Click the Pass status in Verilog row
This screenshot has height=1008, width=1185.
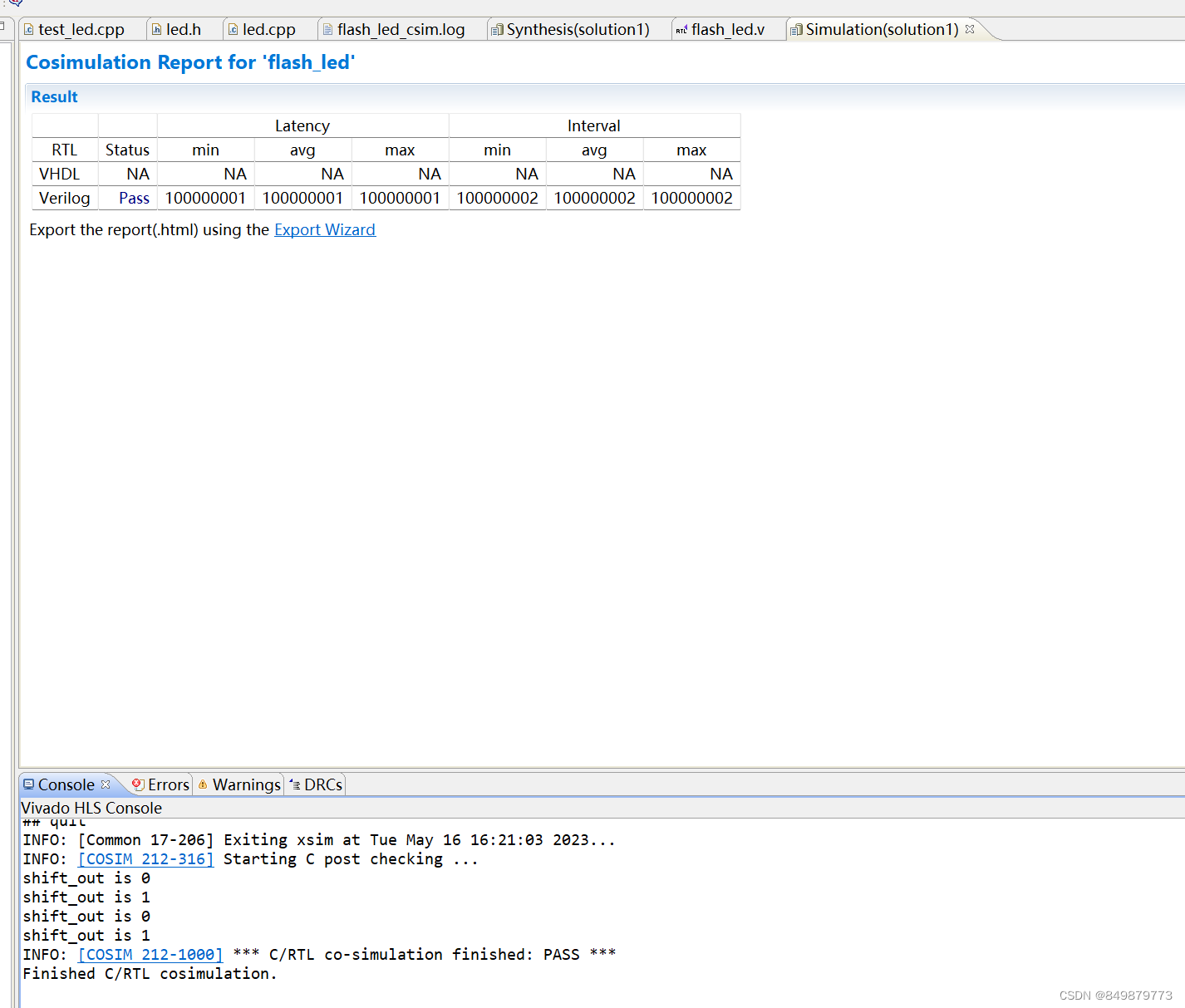134,199
